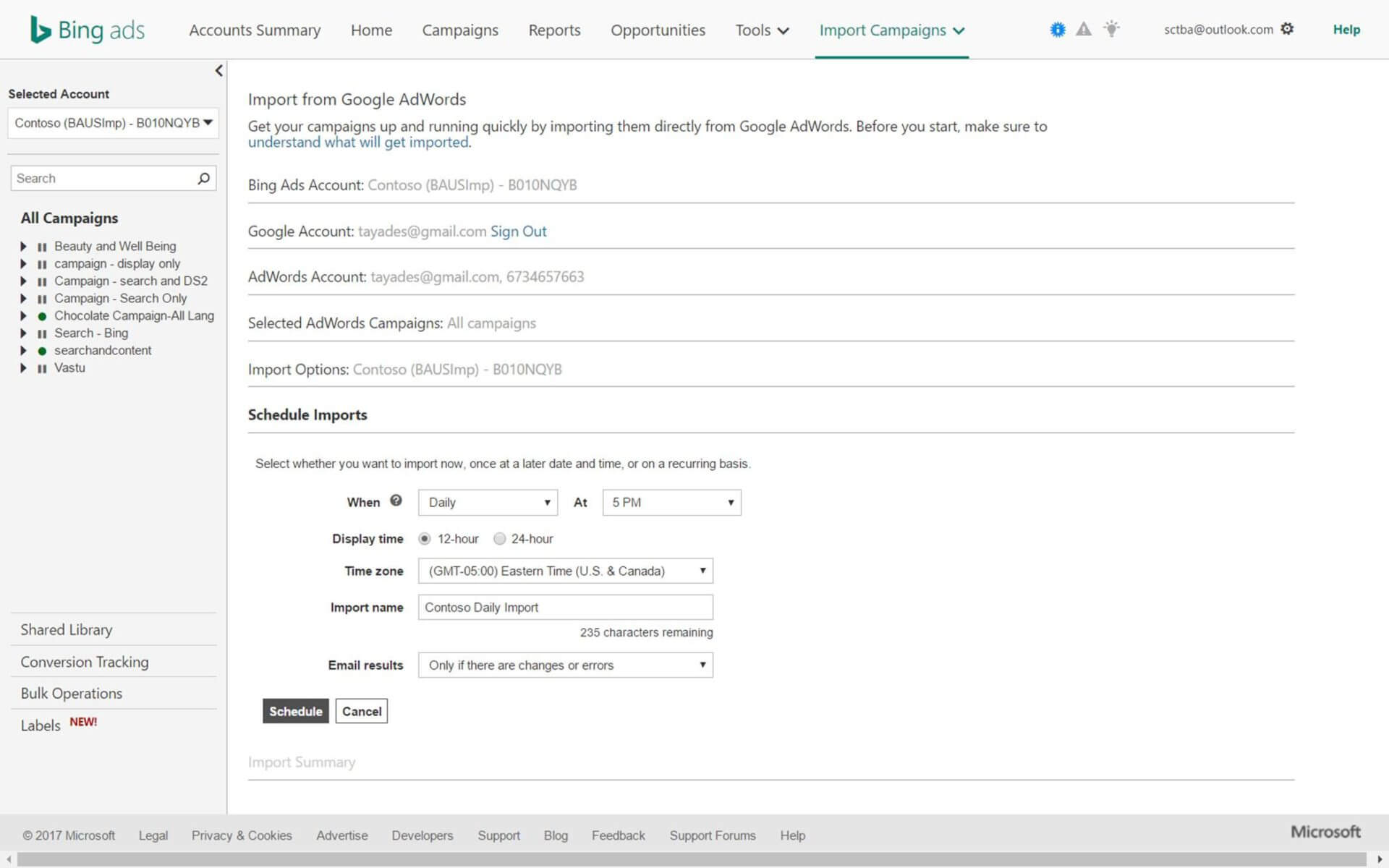Click paused icon beside campaign - display only
This screenshot has height=868, width=1389.
click(x=42, y=264)
